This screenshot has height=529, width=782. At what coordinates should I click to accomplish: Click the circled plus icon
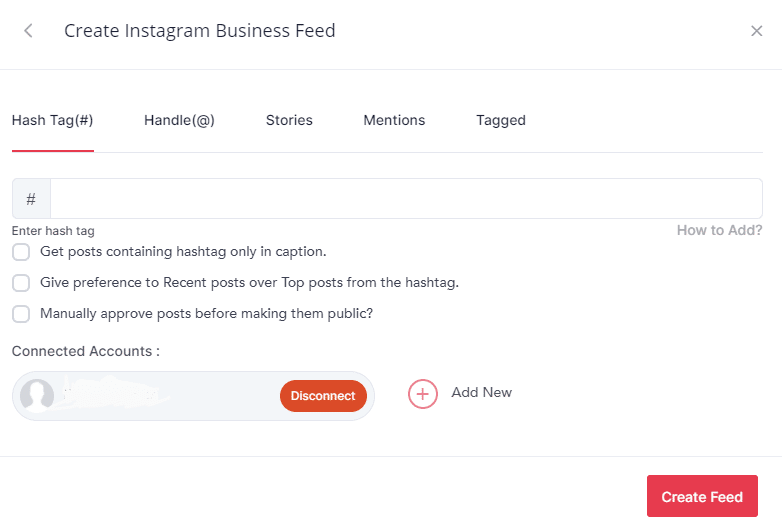click(x=423, y=394)
